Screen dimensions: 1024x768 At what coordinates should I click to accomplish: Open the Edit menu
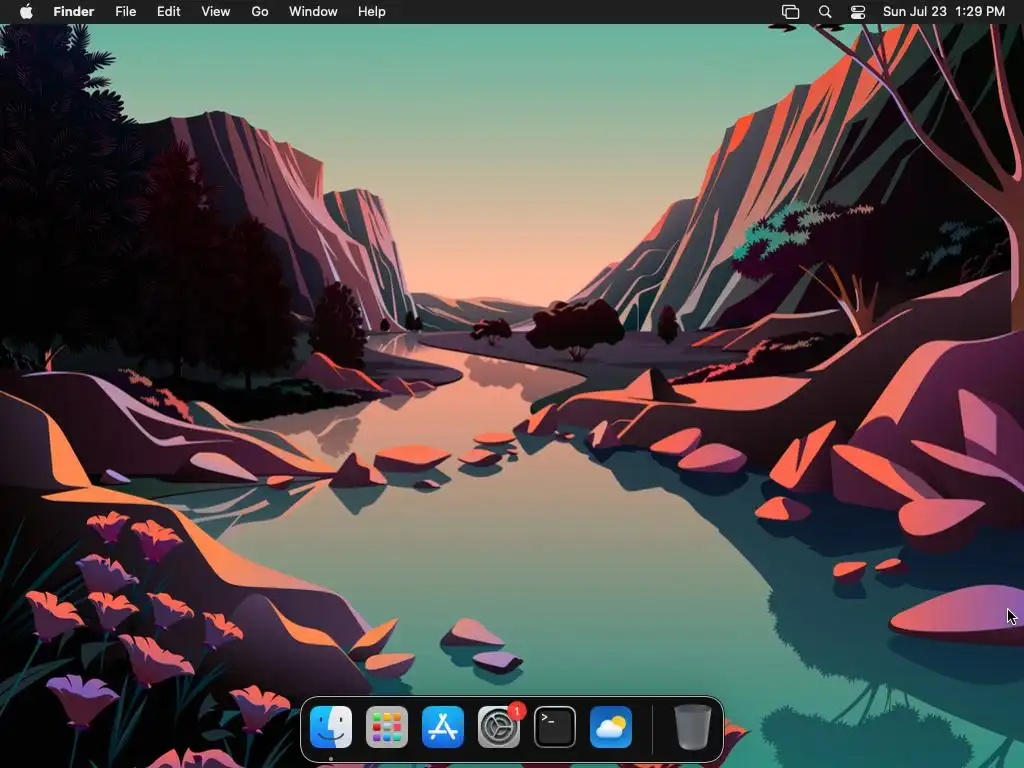pyautogui.click(x=168, y=12)
